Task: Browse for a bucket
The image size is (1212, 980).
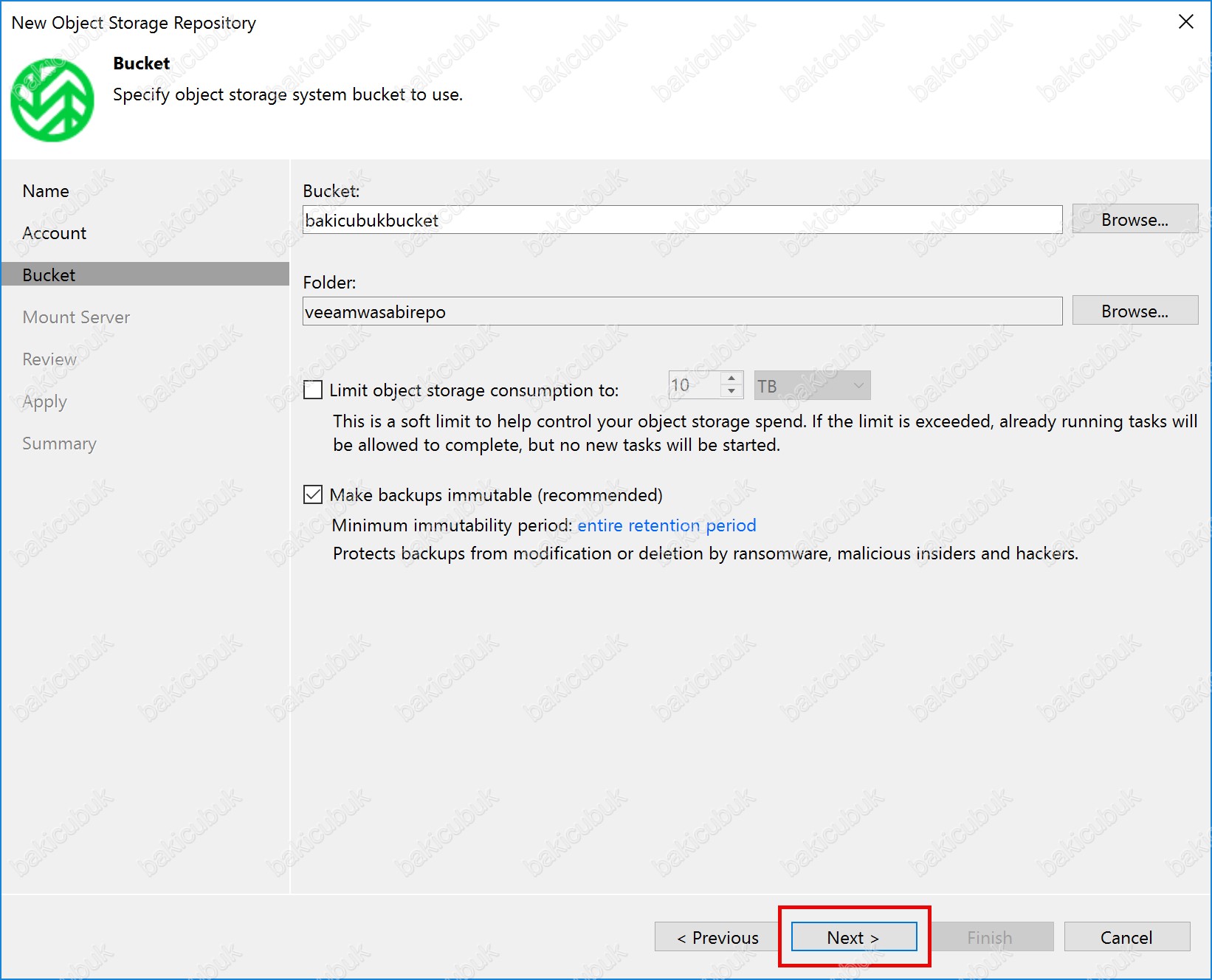Action: (1134, 220)
